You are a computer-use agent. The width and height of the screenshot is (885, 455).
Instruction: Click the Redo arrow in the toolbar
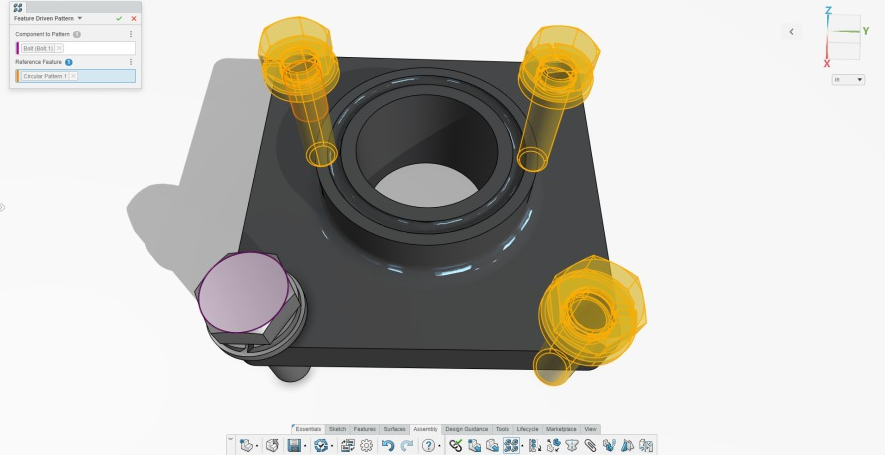406,445
